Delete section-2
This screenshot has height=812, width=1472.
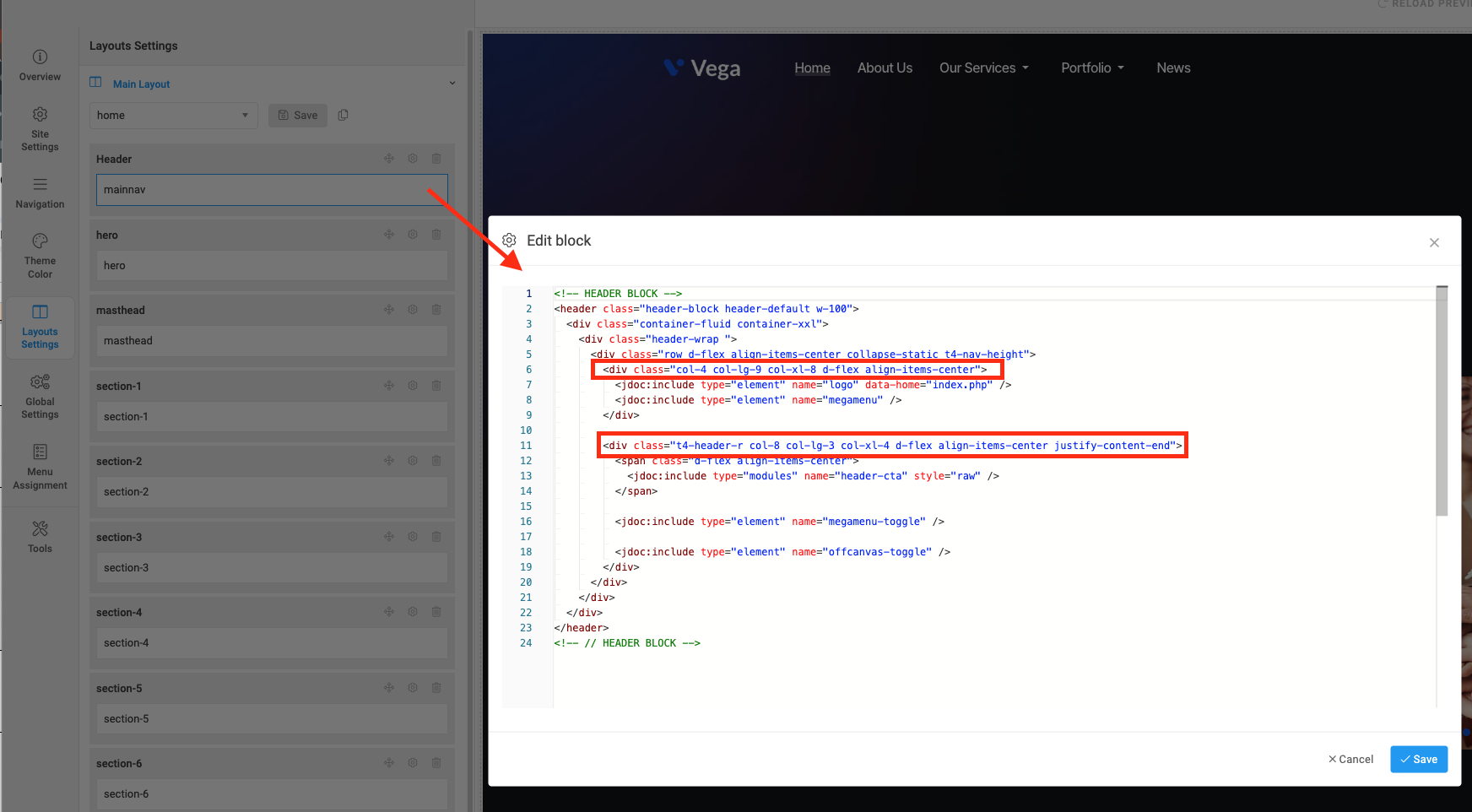[436, 461]
